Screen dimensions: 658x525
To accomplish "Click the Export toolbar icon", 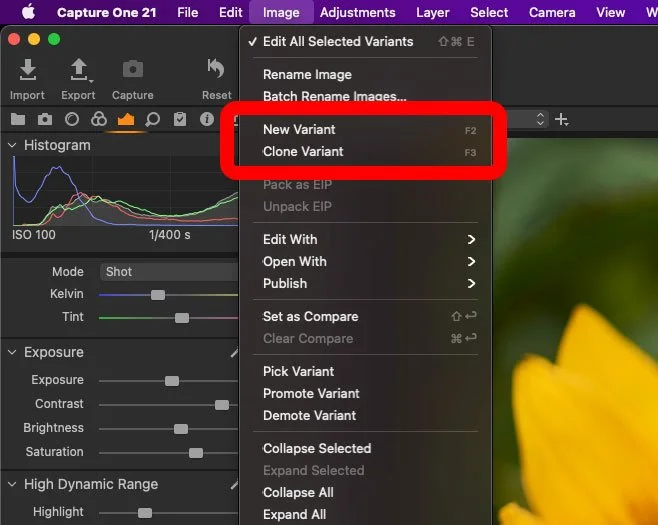I will pyautogui.click(x=79, y=70).
